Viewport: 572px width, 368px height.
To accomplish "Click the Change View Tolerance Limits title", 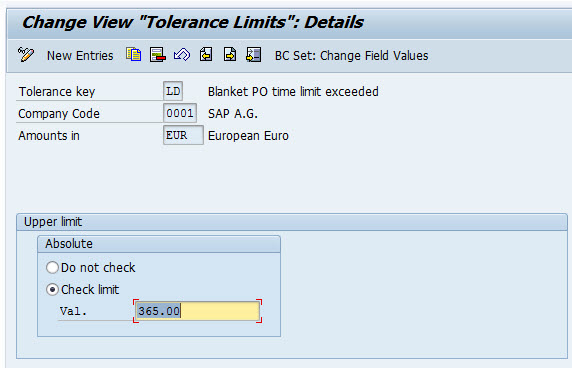I will coord(193,22).
